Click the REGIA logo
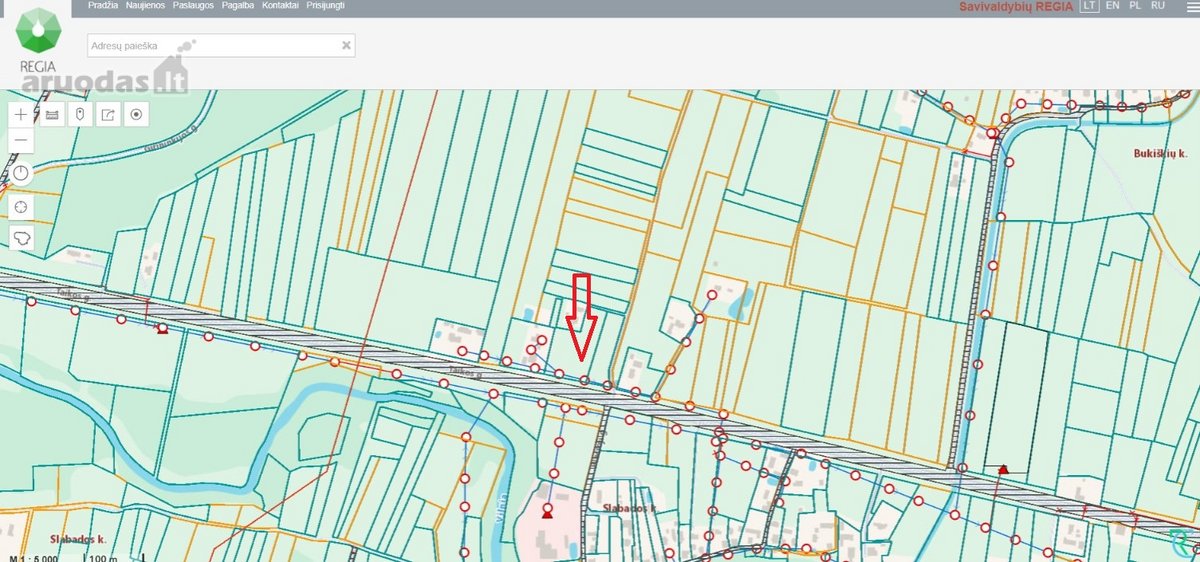Viewport: 1200px width, 562px height. coord(39,42)
